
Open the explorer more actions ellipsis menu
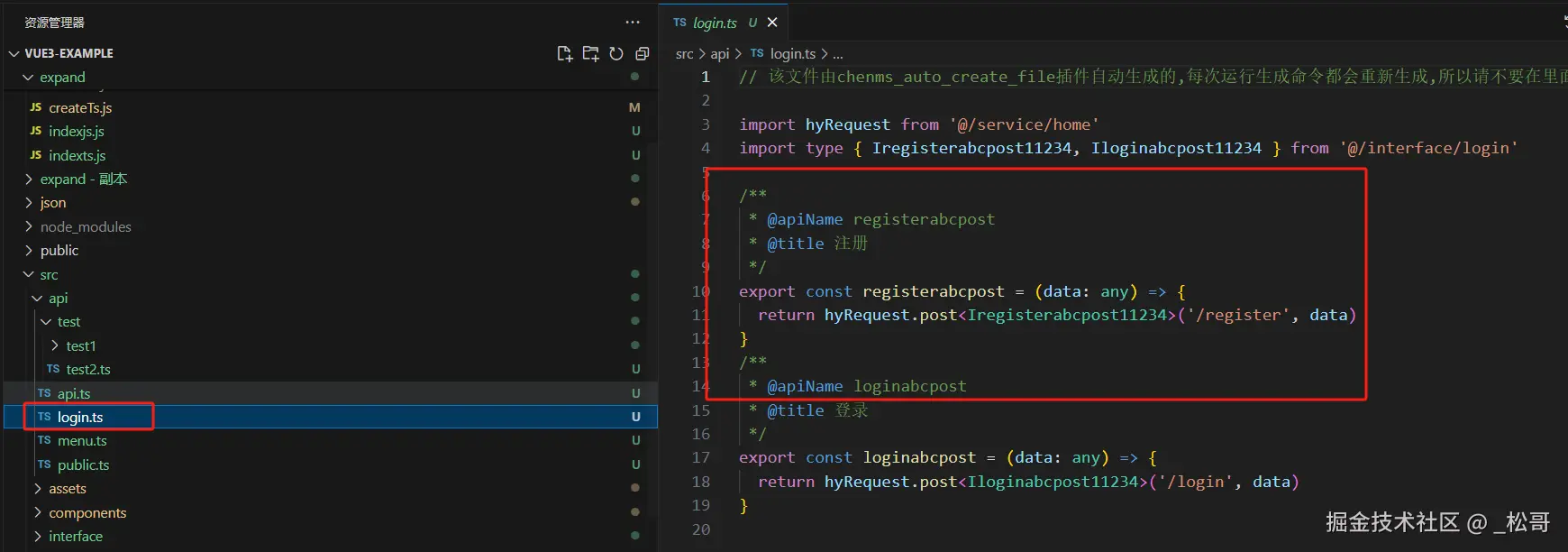pos(633,23)
